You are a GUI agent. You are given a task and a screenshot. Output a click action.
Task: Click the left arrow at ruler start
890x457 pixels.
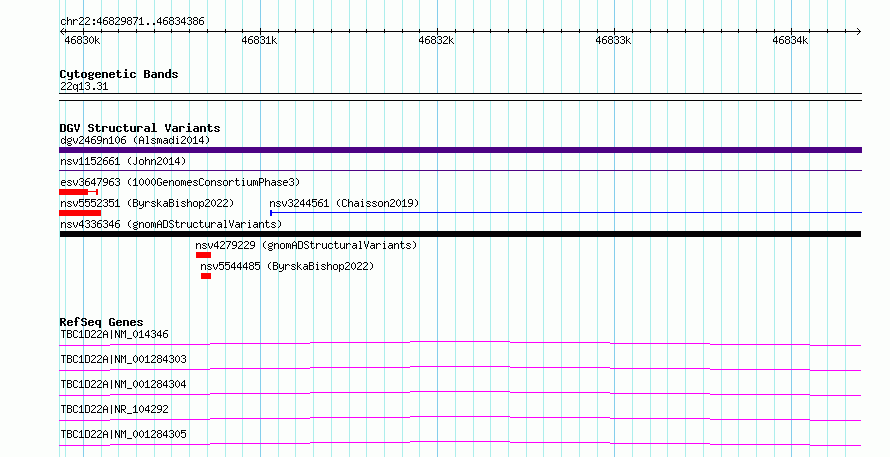pyautogui.click(x=62, y=32)
